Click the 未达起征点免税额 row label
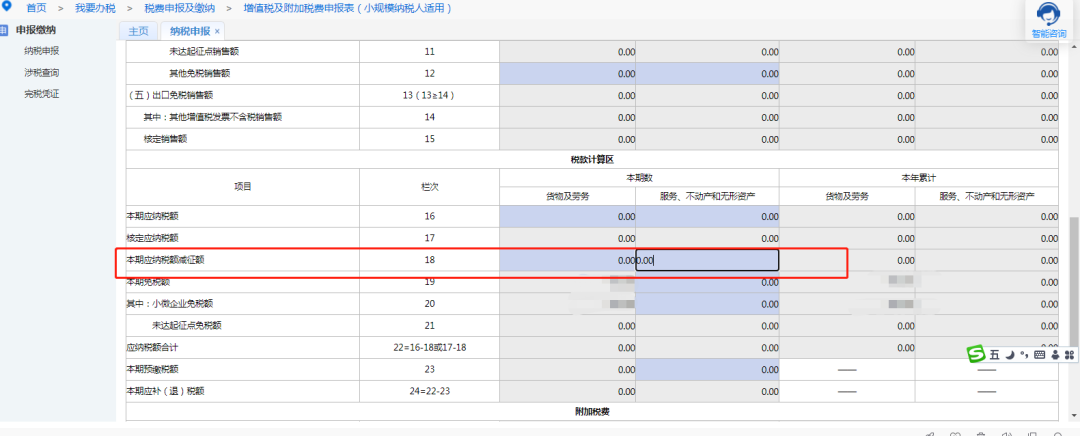This screenshot has height=436, width=1080. 187,326
